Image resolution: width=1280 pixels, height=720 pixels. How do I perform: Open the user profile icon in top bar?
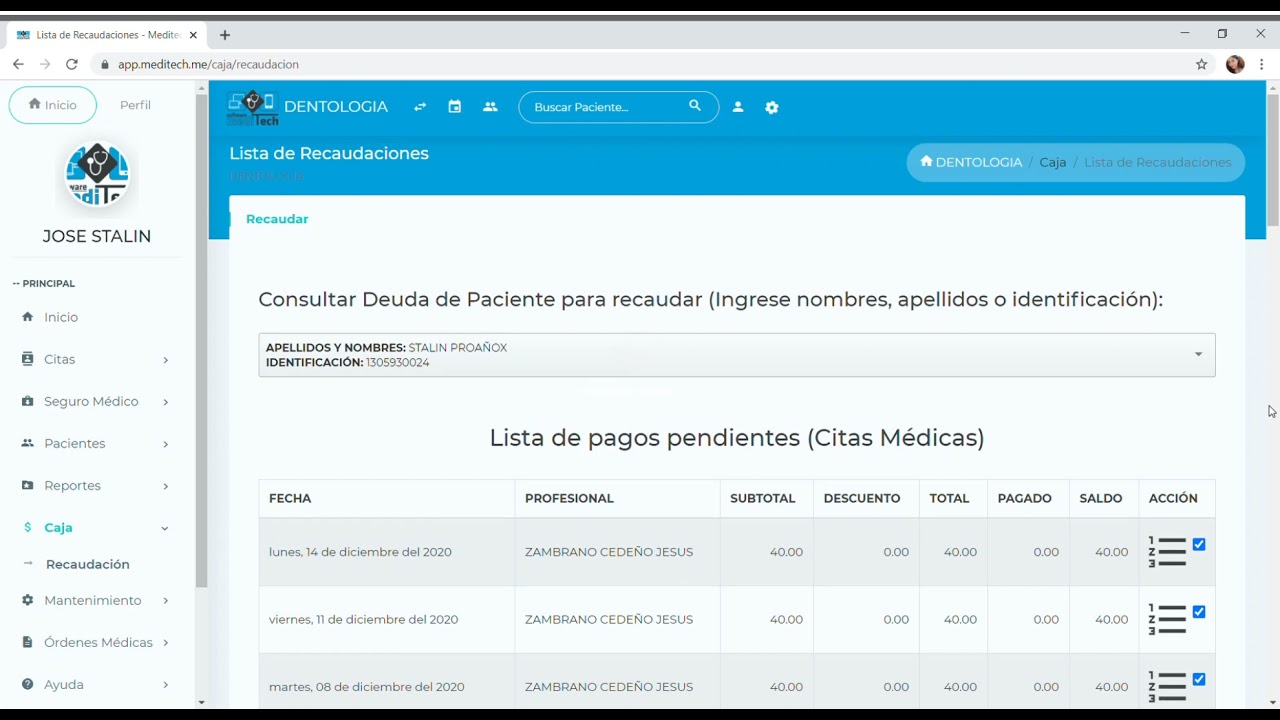click(738, 107)
